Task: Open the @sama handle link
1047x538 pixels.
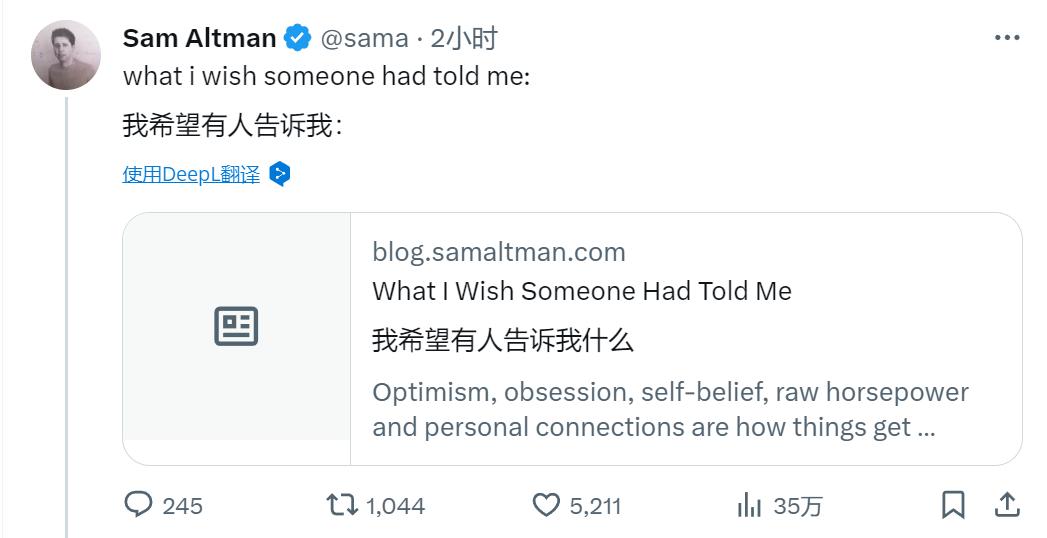Action: point(364,39)
